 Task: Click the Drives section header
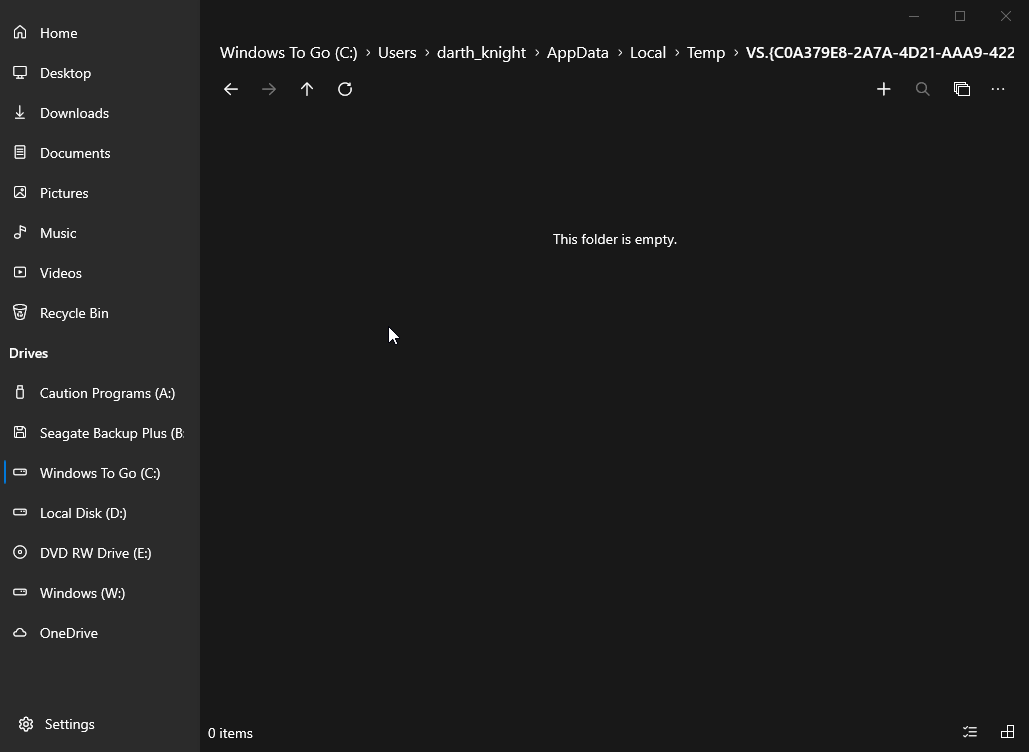29,353
